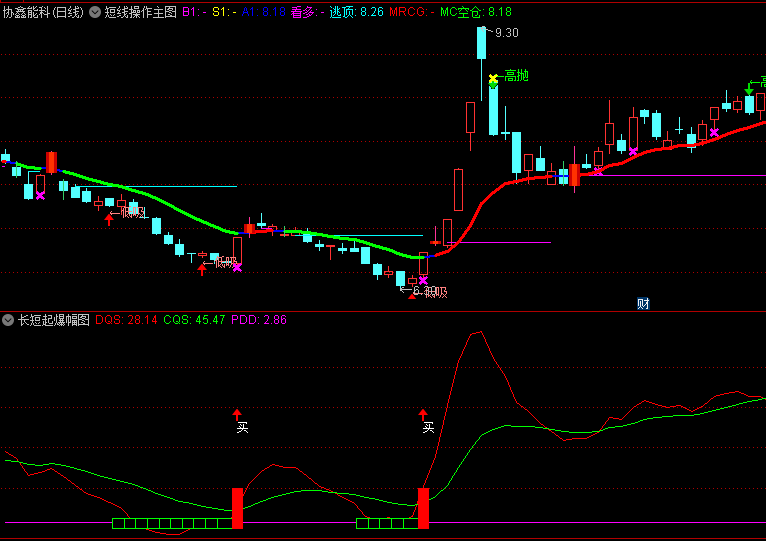766x541 pixels.
Task: Click the 协鑫能科(日线) stock title
Action: [44, 12]
